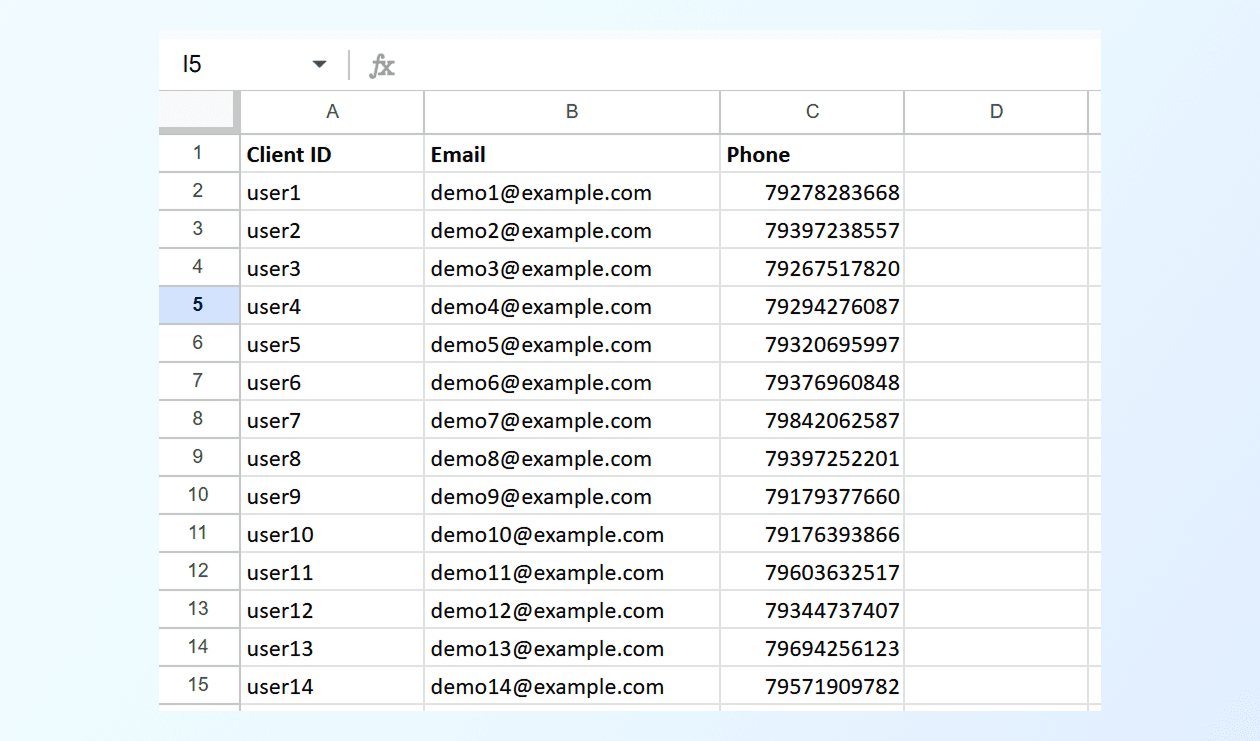Select column D header
This screenshot has height=741, width=1260.
996,112
